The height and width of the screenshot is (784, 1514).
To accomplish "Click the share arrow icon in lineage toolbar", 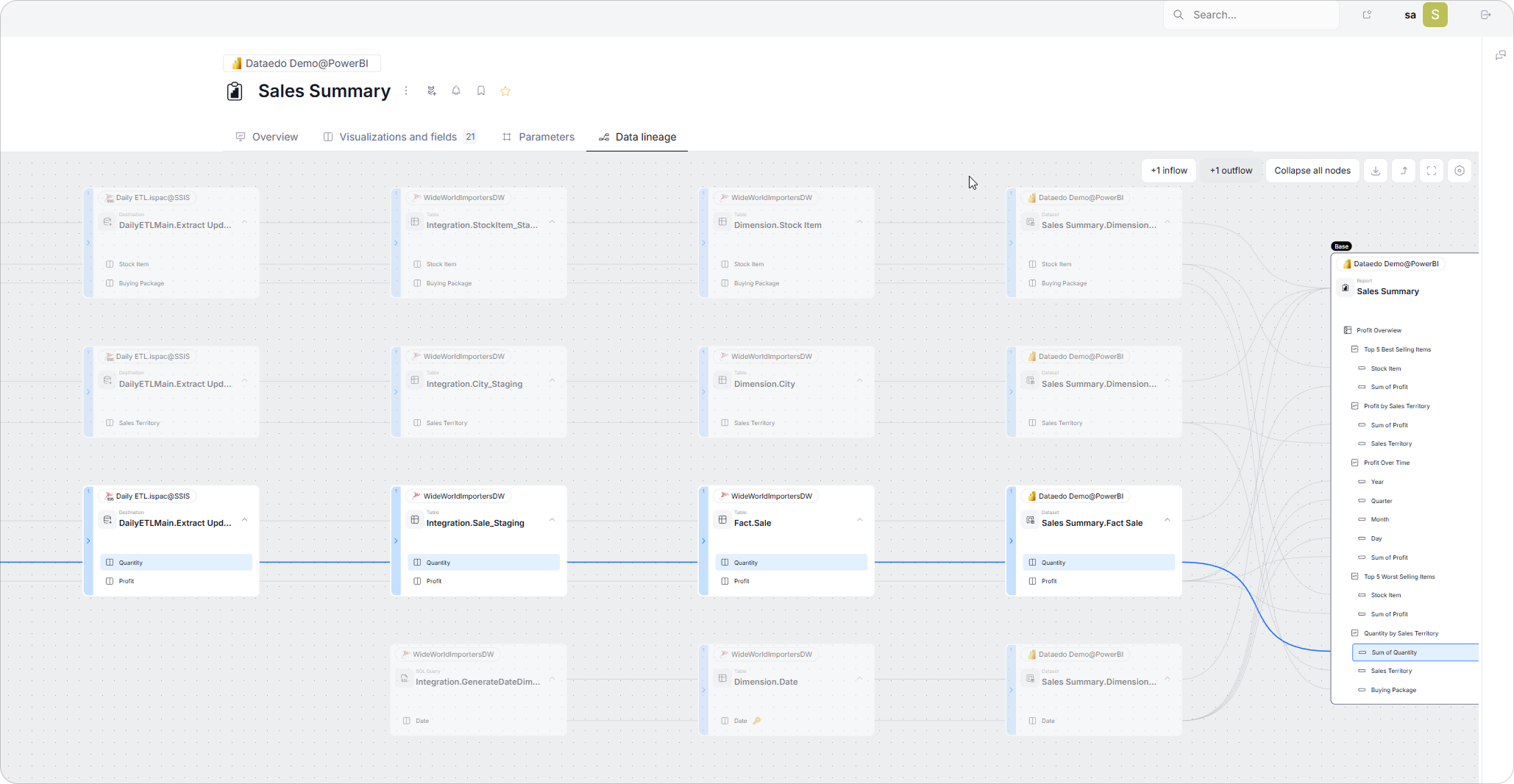I will [1404, 171].
